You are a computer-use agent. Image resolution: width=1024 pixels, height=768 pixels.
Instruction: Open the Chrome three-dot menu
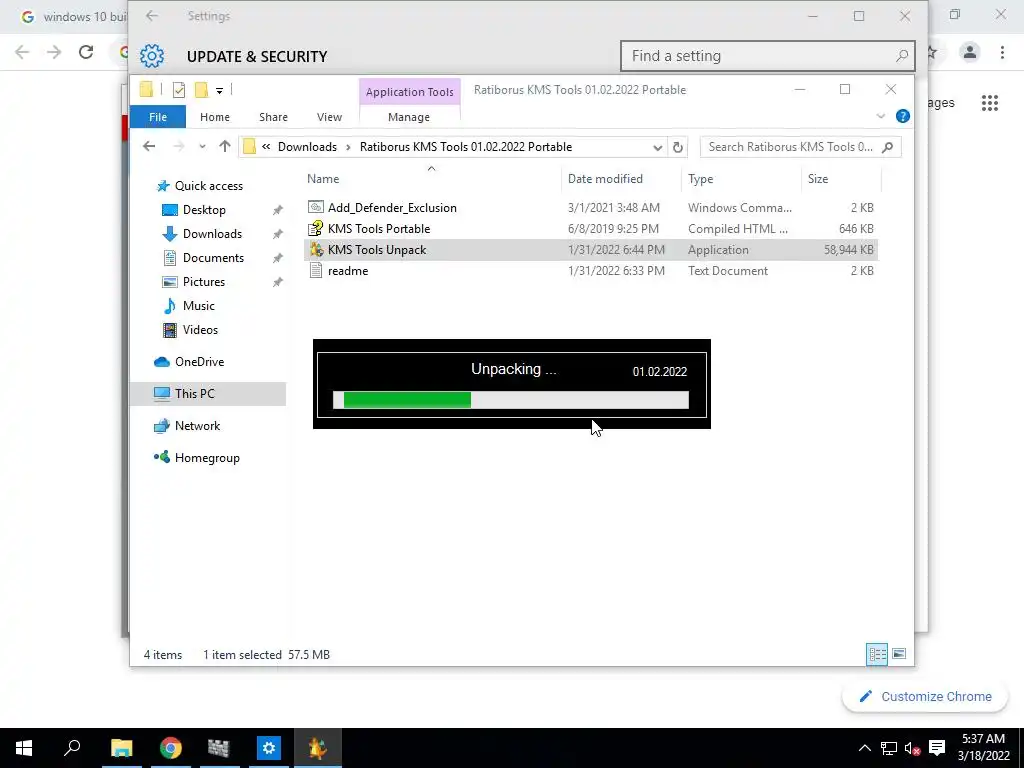tap(1002, 52)
